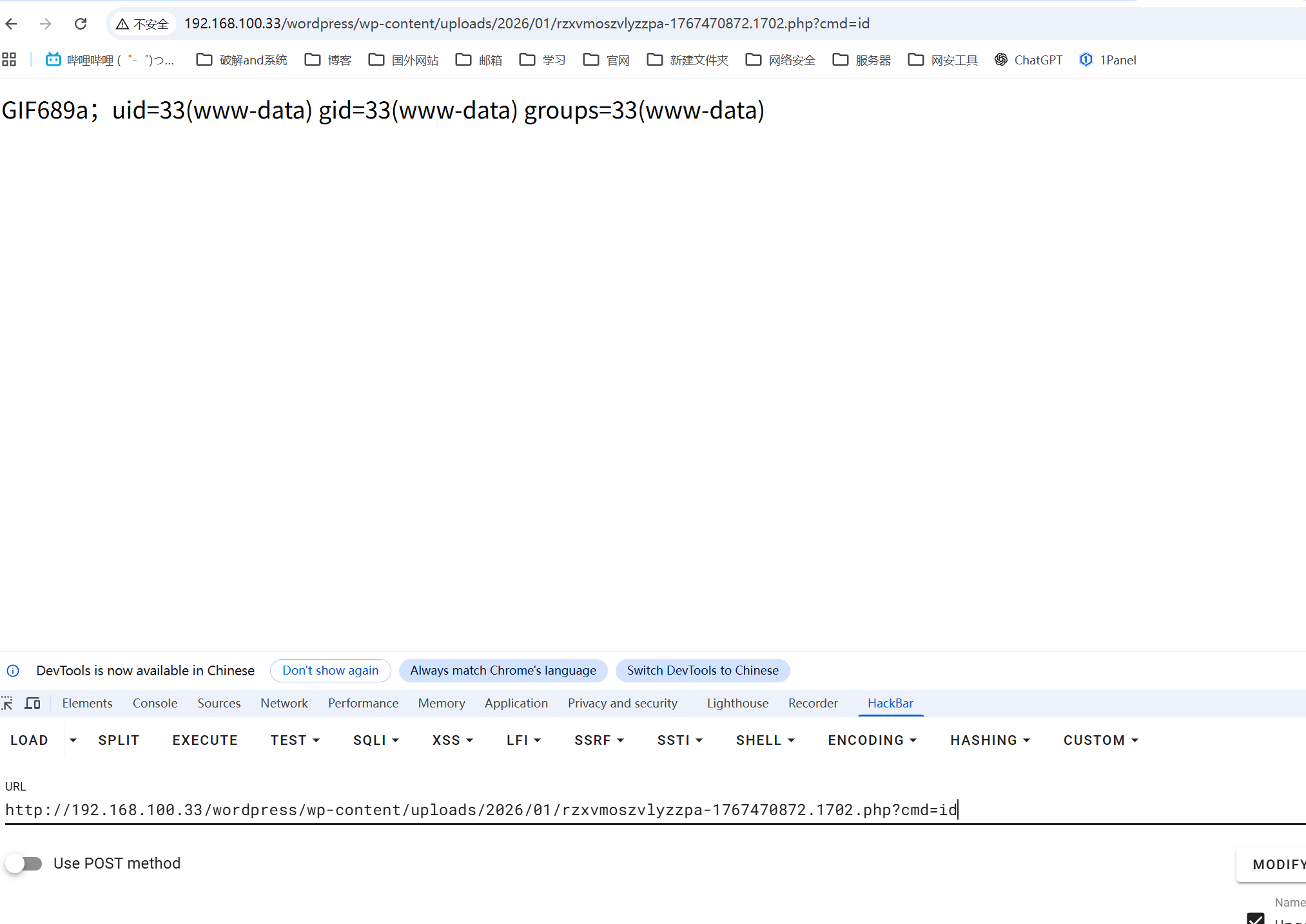Switch to the Network tab
Screen dimensions: 1306x924
(x=284, y=703)
